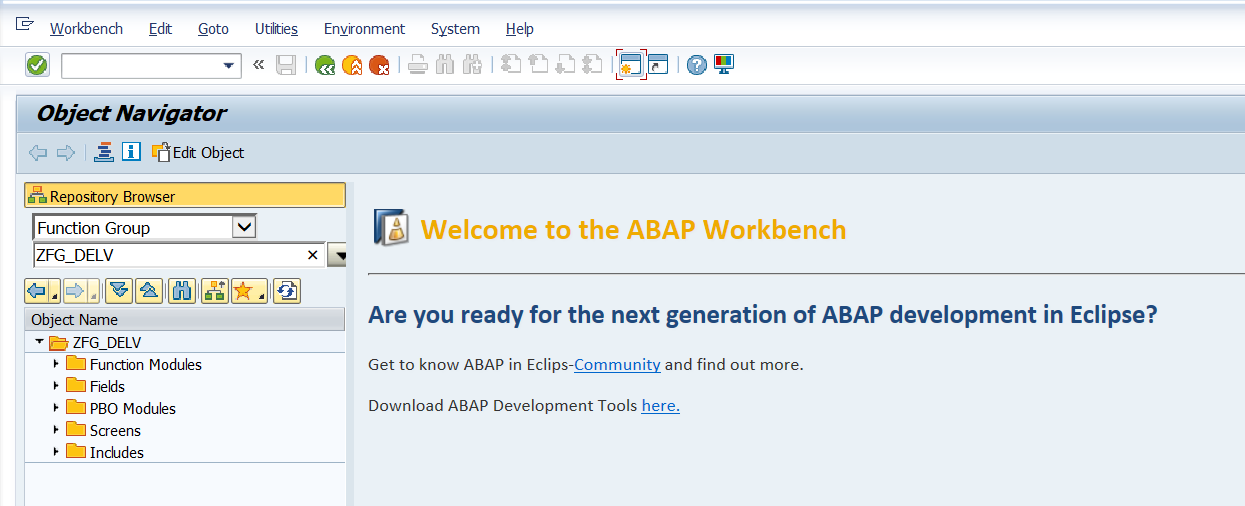Open the object name history dropdown arrow
Image resolution: width=1245 pixels, height=506 pixels.
pyautogui.click(x=338, y=255)
